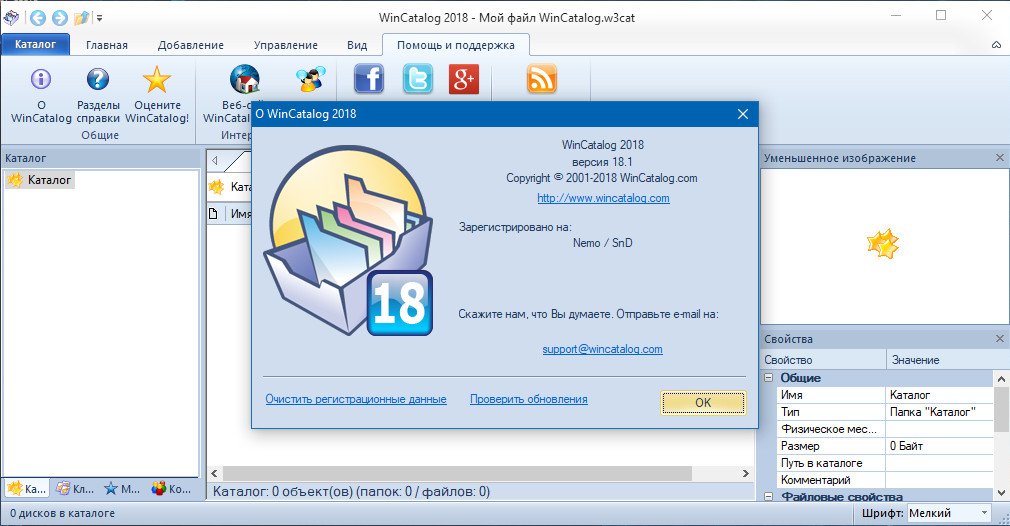Click the Оцените WinCatalog star icon
Screen dimensions: 1010x526
pyautogui.click(x=157, y=79)
